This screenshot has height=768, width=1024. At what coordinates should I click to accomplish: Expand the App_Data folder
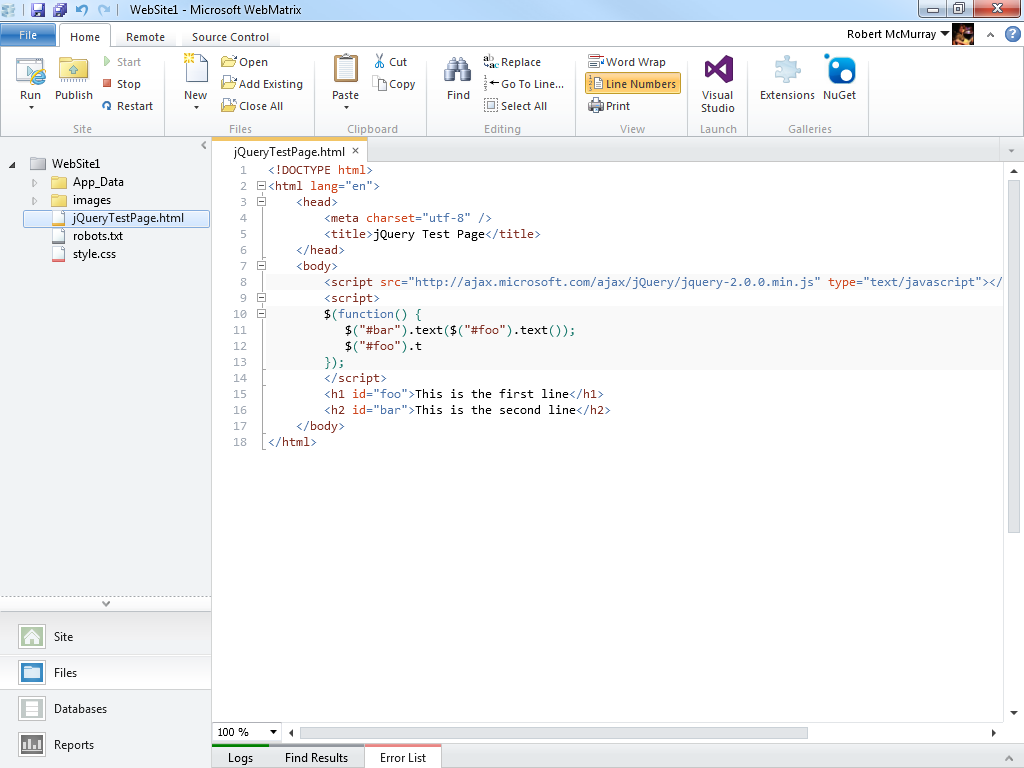pos(35,182)
